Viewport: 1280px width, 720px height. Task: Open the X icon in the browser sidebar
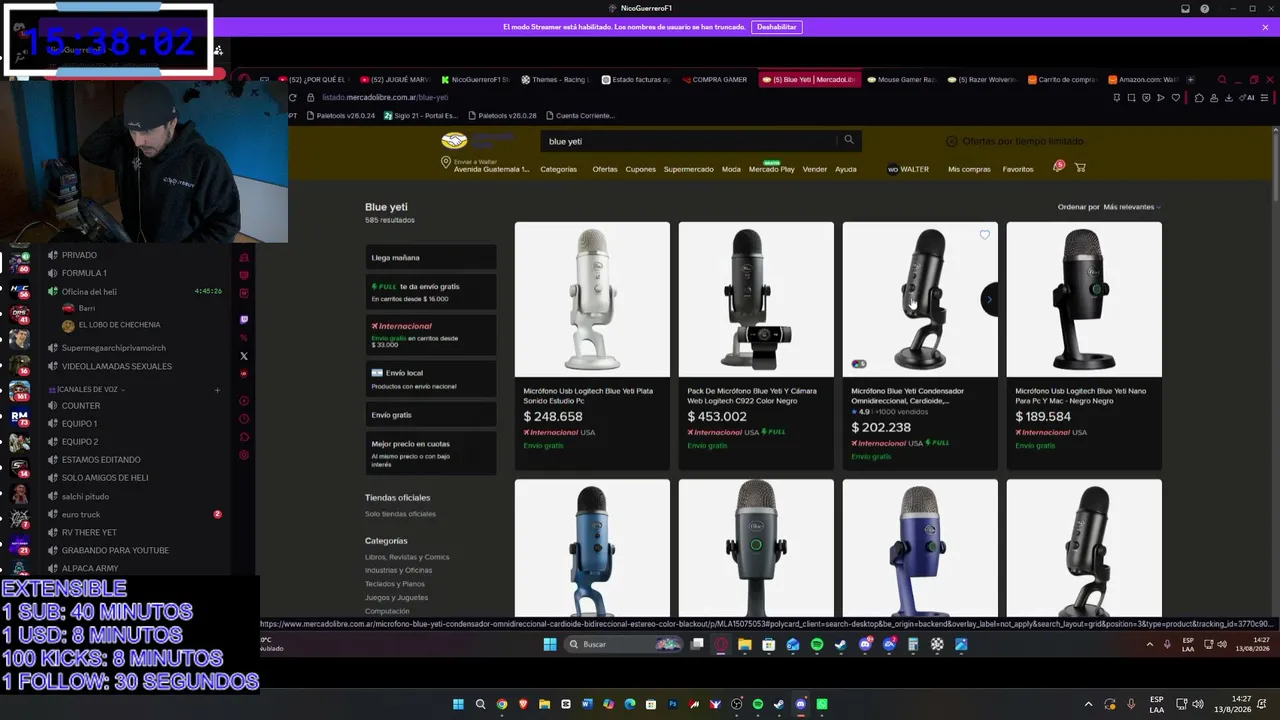244,355
